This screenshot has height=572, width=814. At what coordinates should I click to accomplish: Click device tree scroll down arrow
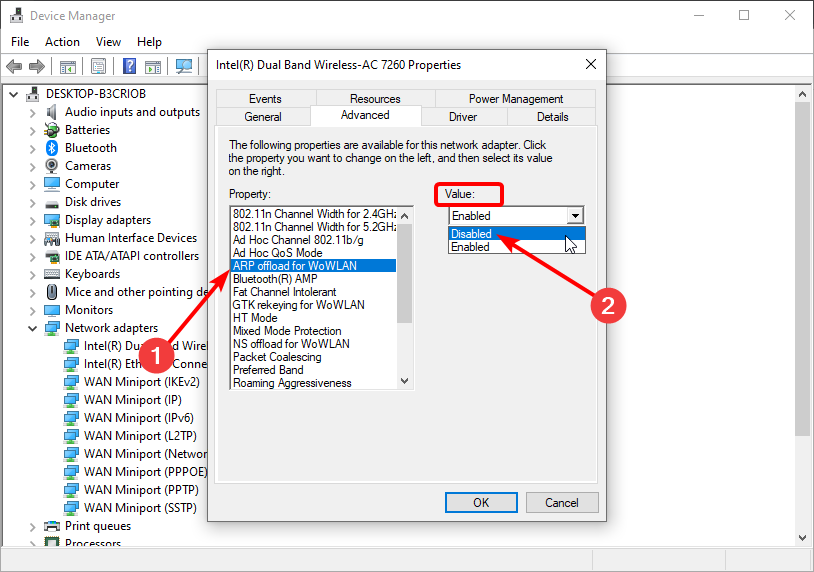pos(803,538)
